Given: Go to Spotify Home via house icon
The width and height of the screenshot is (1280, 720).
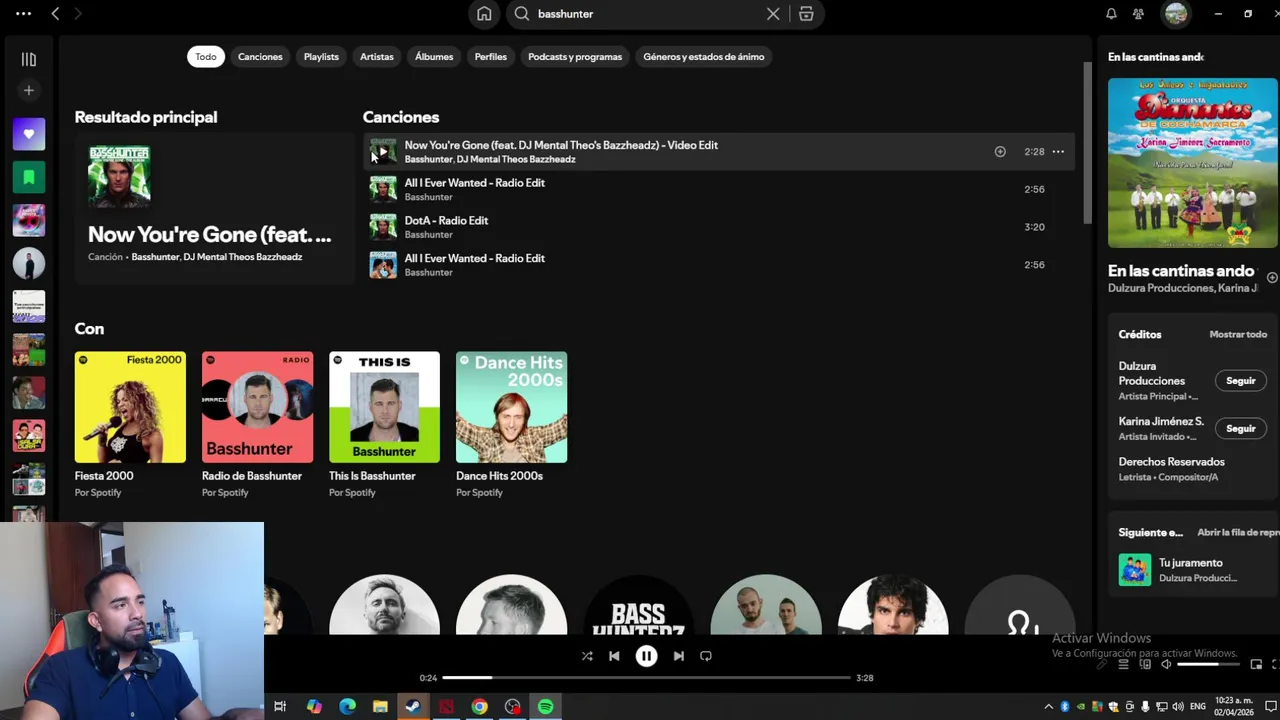Looking at the screenshot, I should click(x=484, y=14).
